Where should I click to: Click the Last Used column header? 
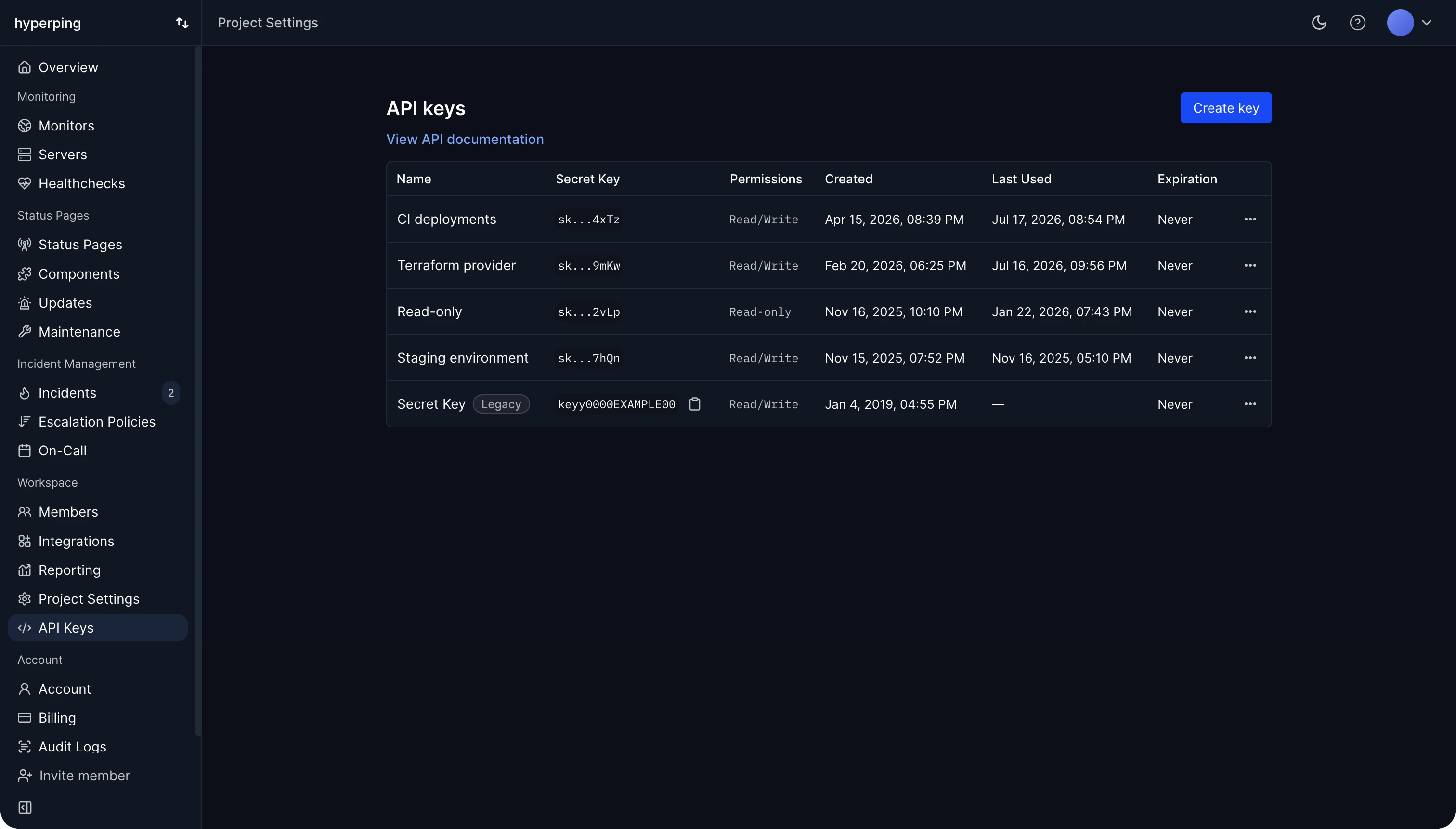coord(1021,179)
